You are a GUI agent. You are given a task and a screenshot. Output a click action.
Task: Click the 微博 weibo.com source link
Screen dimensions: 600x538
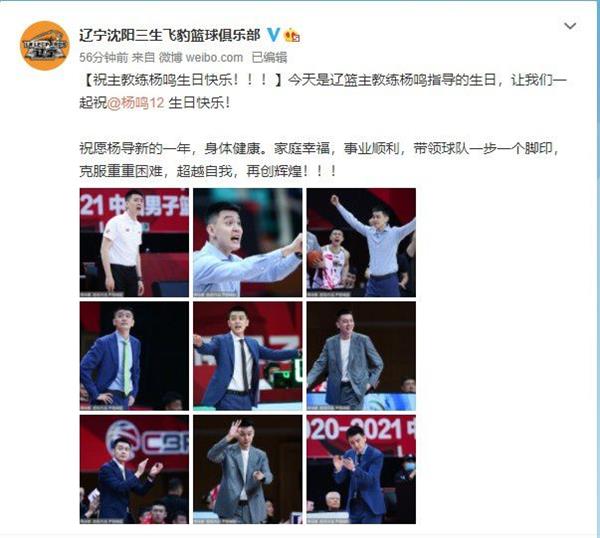pyautogui.click(x=201, y=58)
